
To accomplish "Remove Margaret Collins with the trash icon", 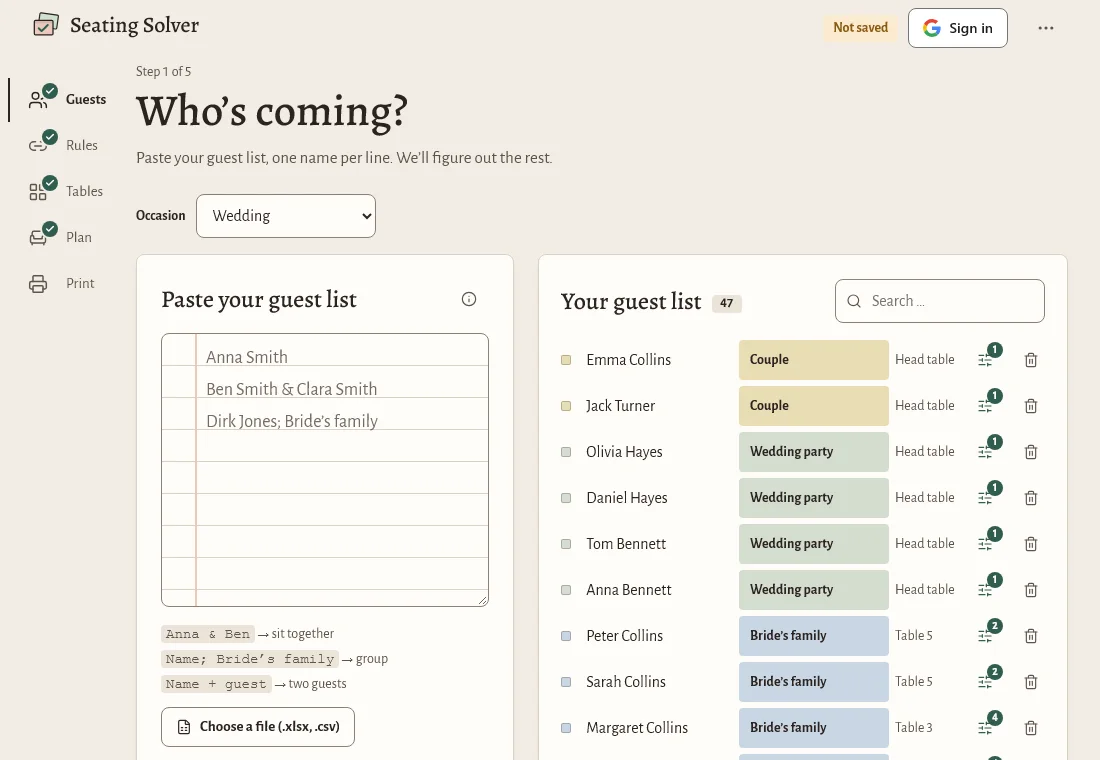I will tap(1031, 728).
